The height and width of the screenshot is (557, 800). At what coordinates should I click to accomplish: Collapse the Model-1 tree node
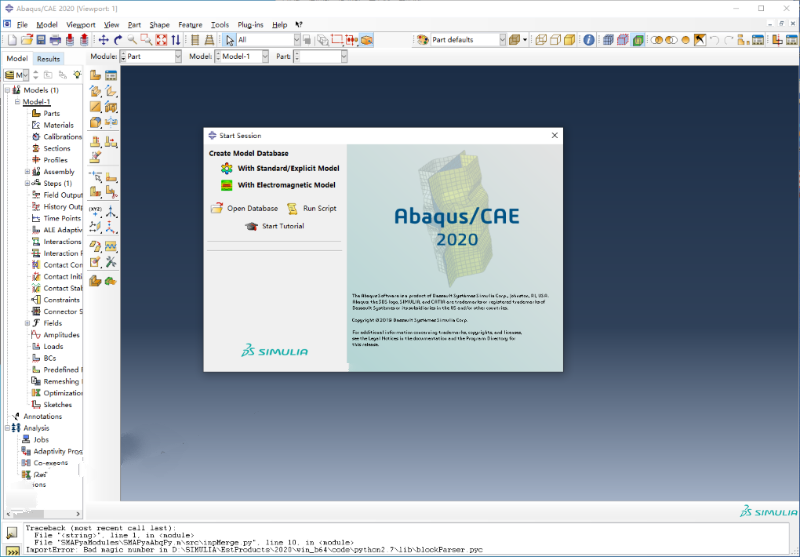(x=17, y=102)
